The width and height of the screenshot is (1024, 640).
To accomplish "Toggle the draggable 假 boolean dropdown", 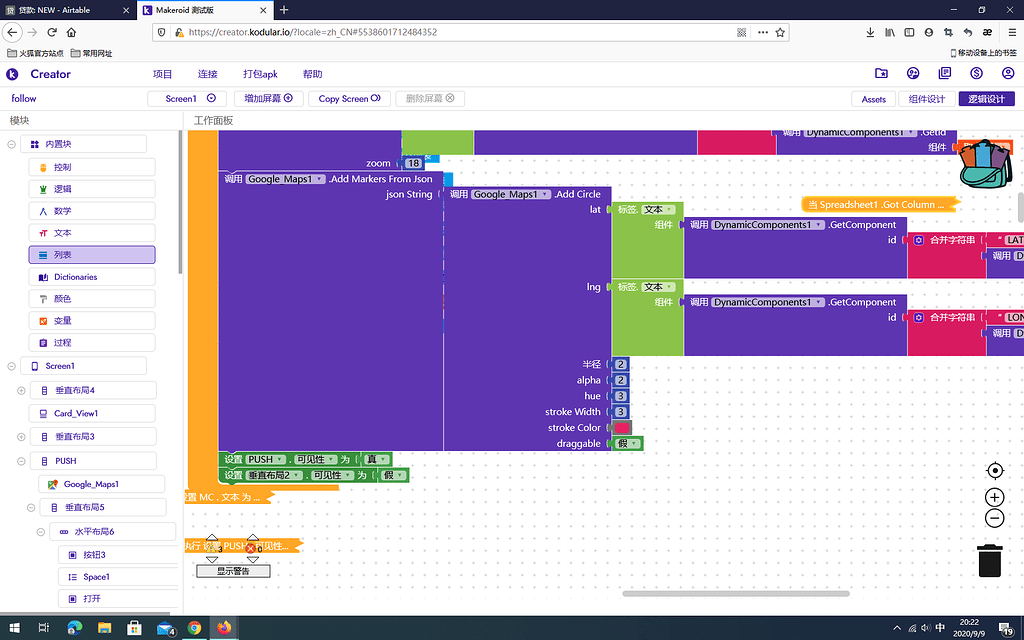I will (x=628, y=443).
